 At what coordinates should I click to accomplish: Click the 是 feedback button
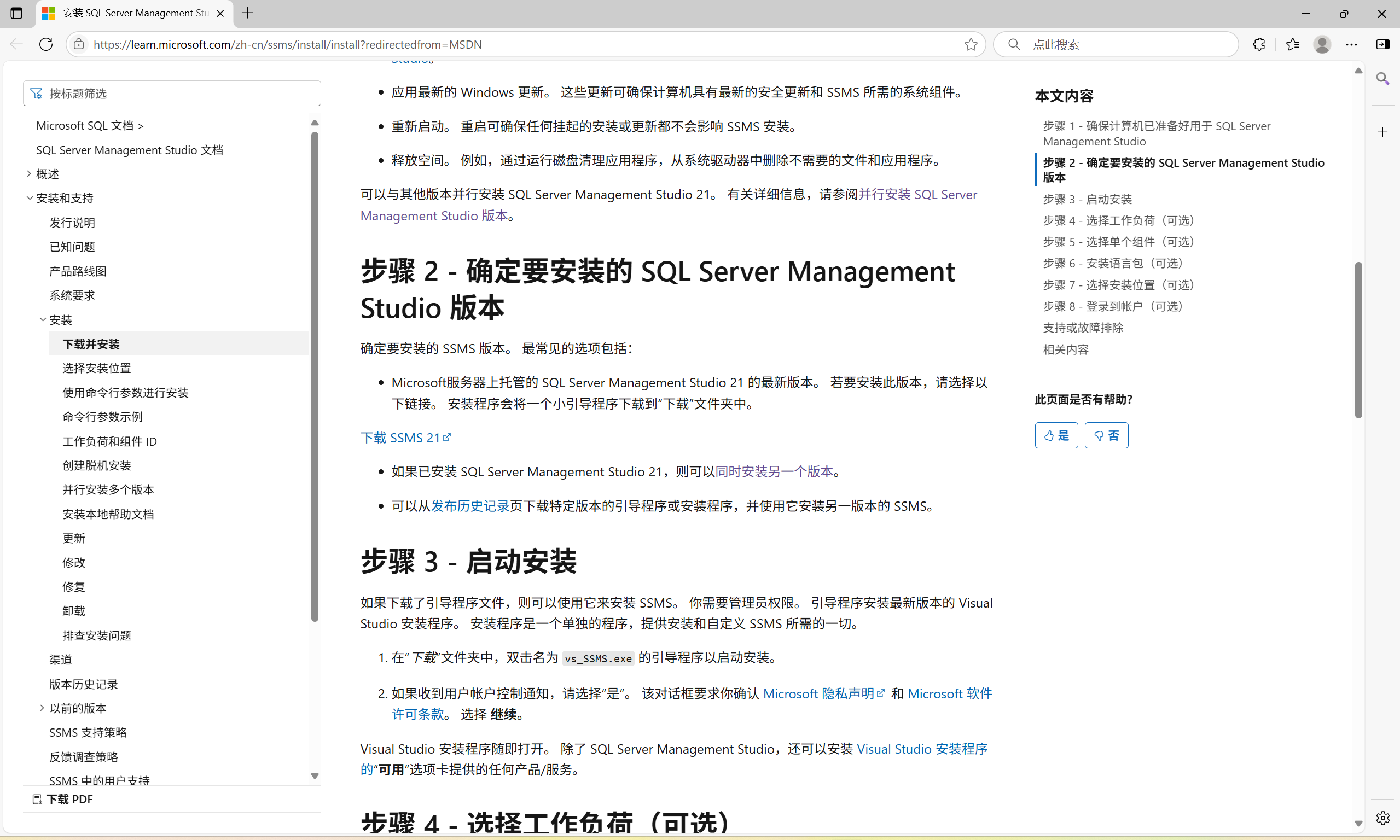[x=1056, y=435]
